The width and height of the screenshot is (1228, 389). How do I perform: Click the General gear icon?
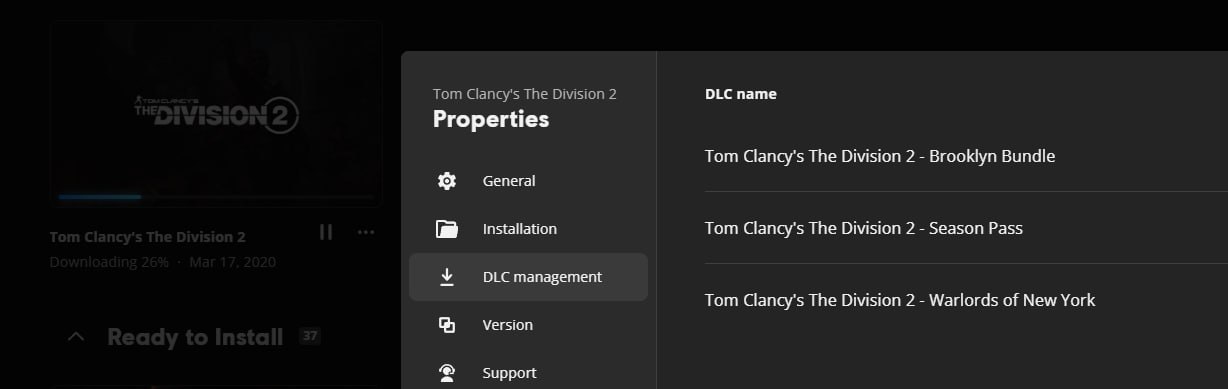[447, 181]
